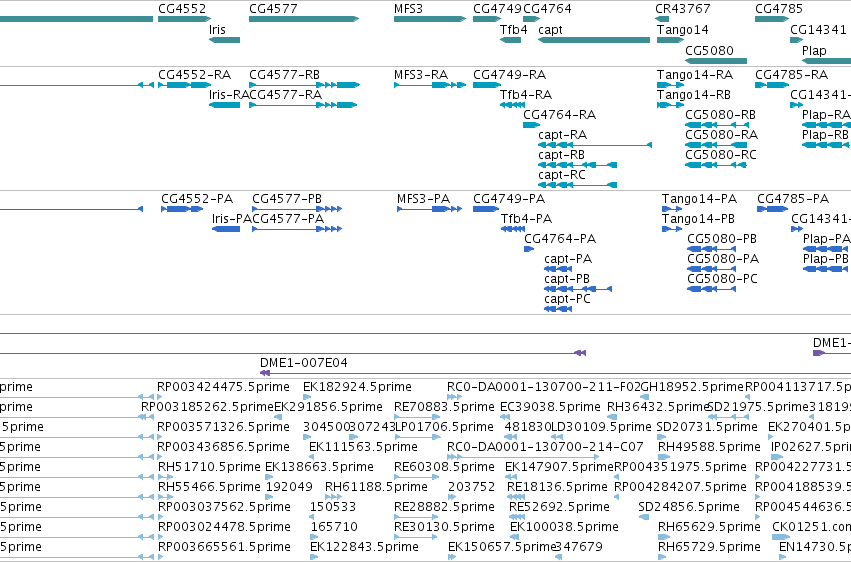The height and width of the screenshot is (562, 851).
Task: Click the RH49588.5prime EST label
Action: point(709,447)
